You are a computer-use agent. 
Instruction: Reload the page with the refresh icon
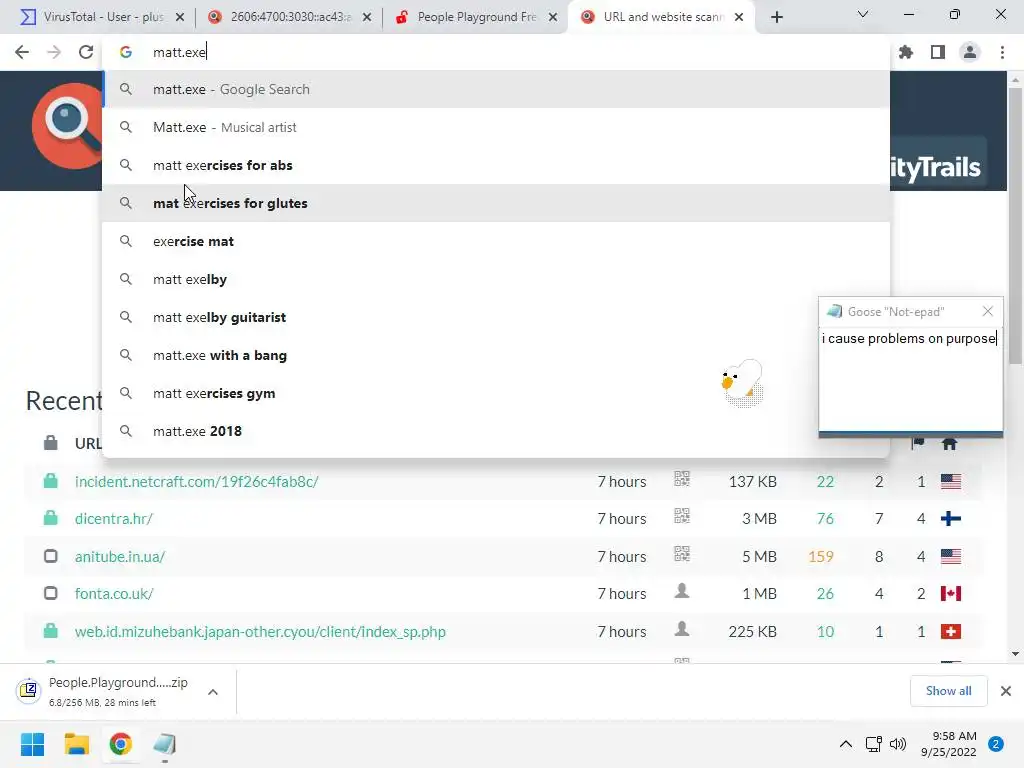[86, 52]
